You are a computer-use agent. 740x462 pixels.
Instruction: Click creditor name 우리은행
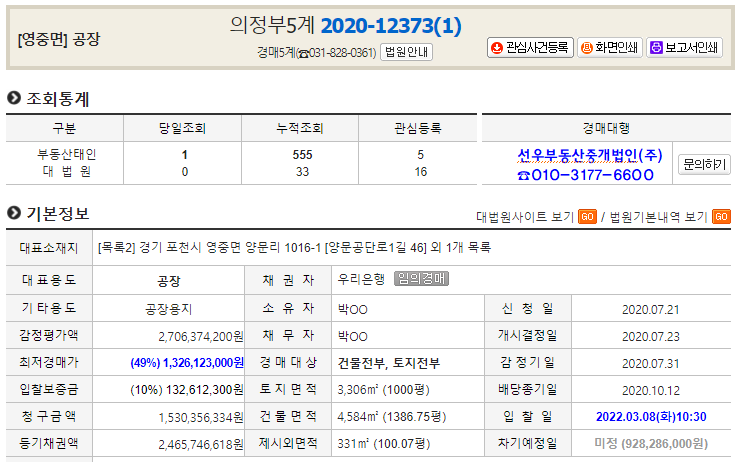(362, 279)
